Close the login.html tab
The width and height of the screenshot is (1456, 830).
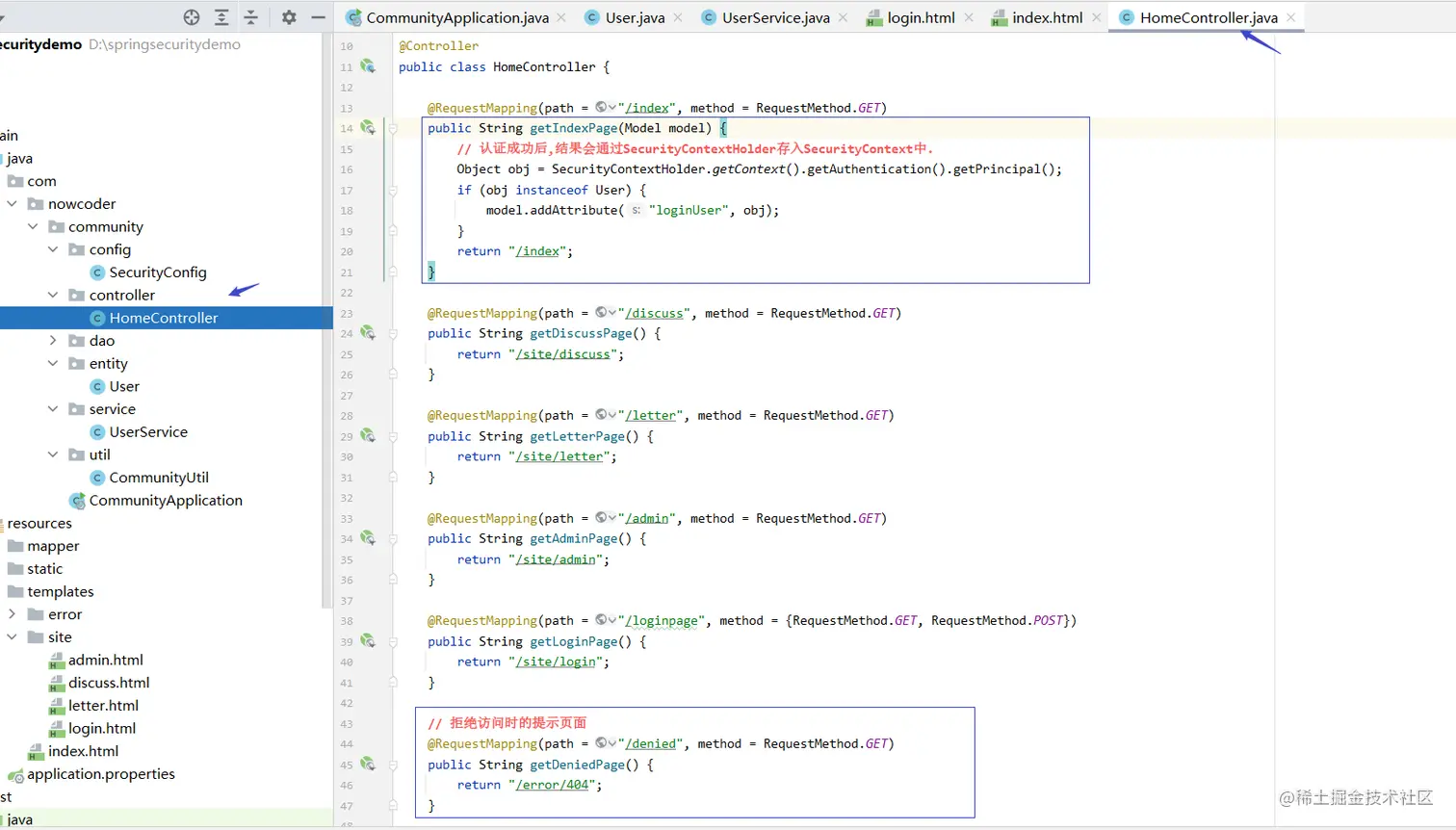[969, 17]
